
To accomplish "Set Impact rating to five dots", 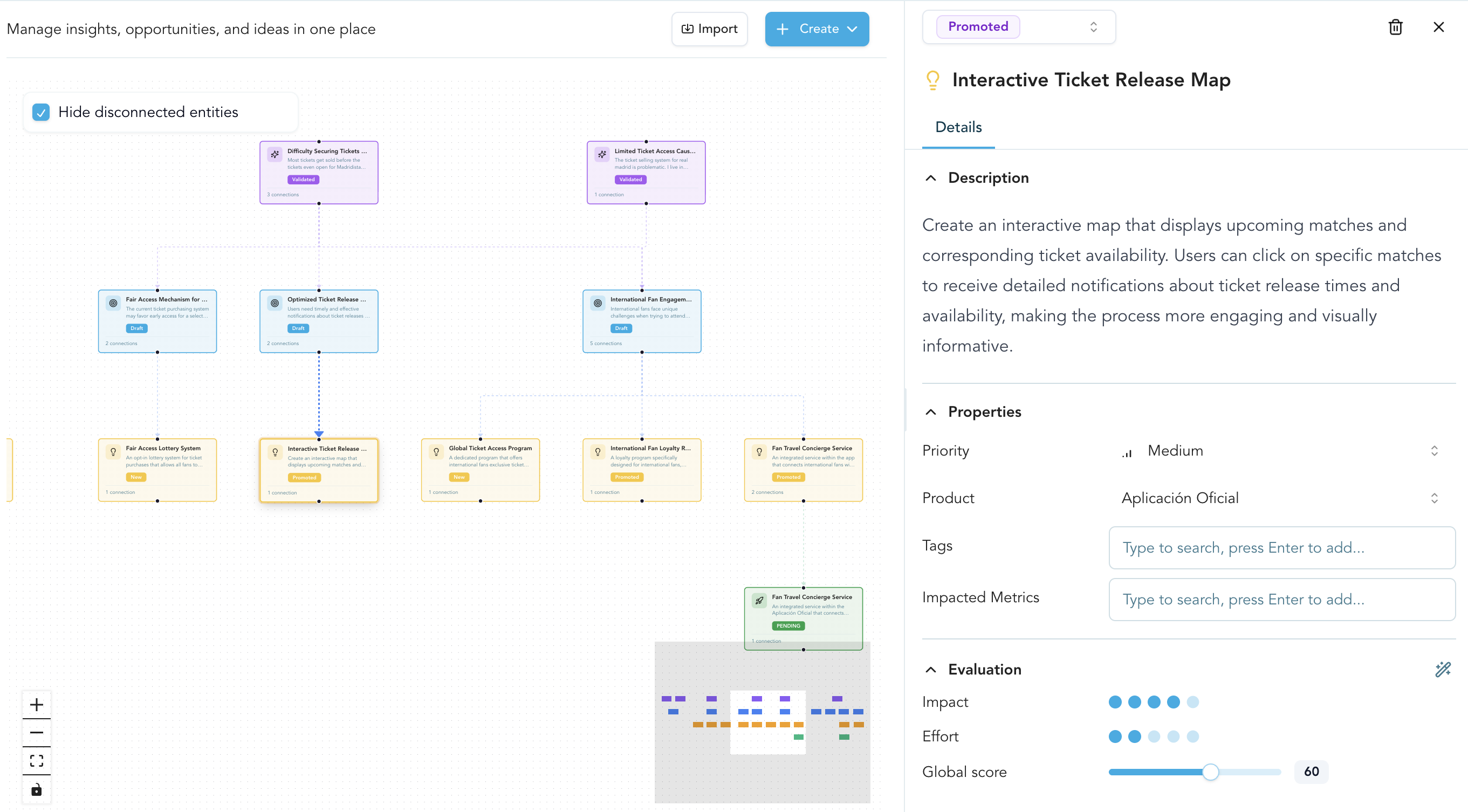I will [1193, 702].
